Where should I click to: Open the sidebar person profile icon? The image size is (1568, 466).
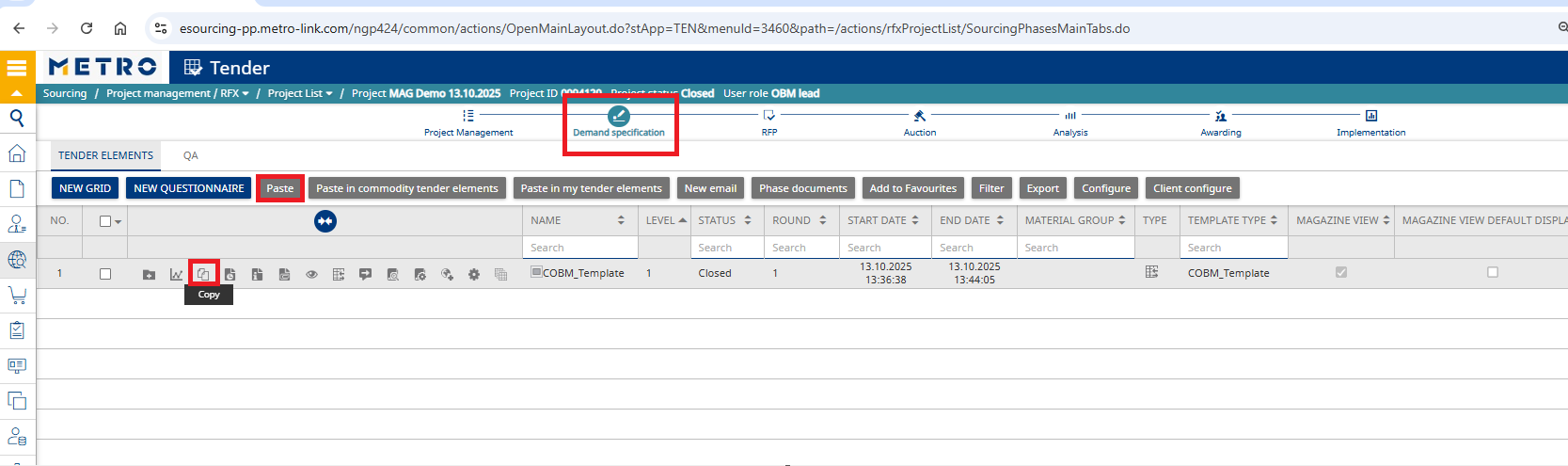pyautogui.click(x=17, y=224)
